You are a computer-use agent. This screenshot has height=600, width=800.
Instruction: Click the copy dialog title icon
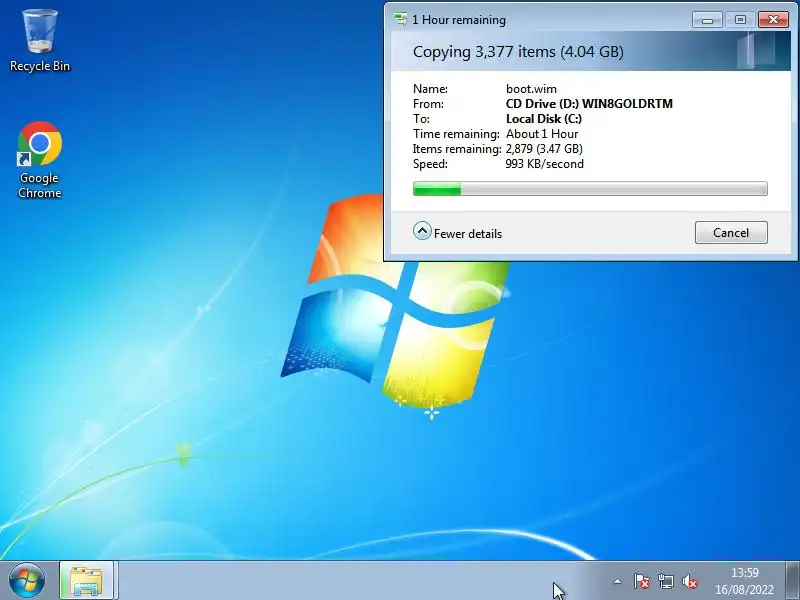point(401,19)
